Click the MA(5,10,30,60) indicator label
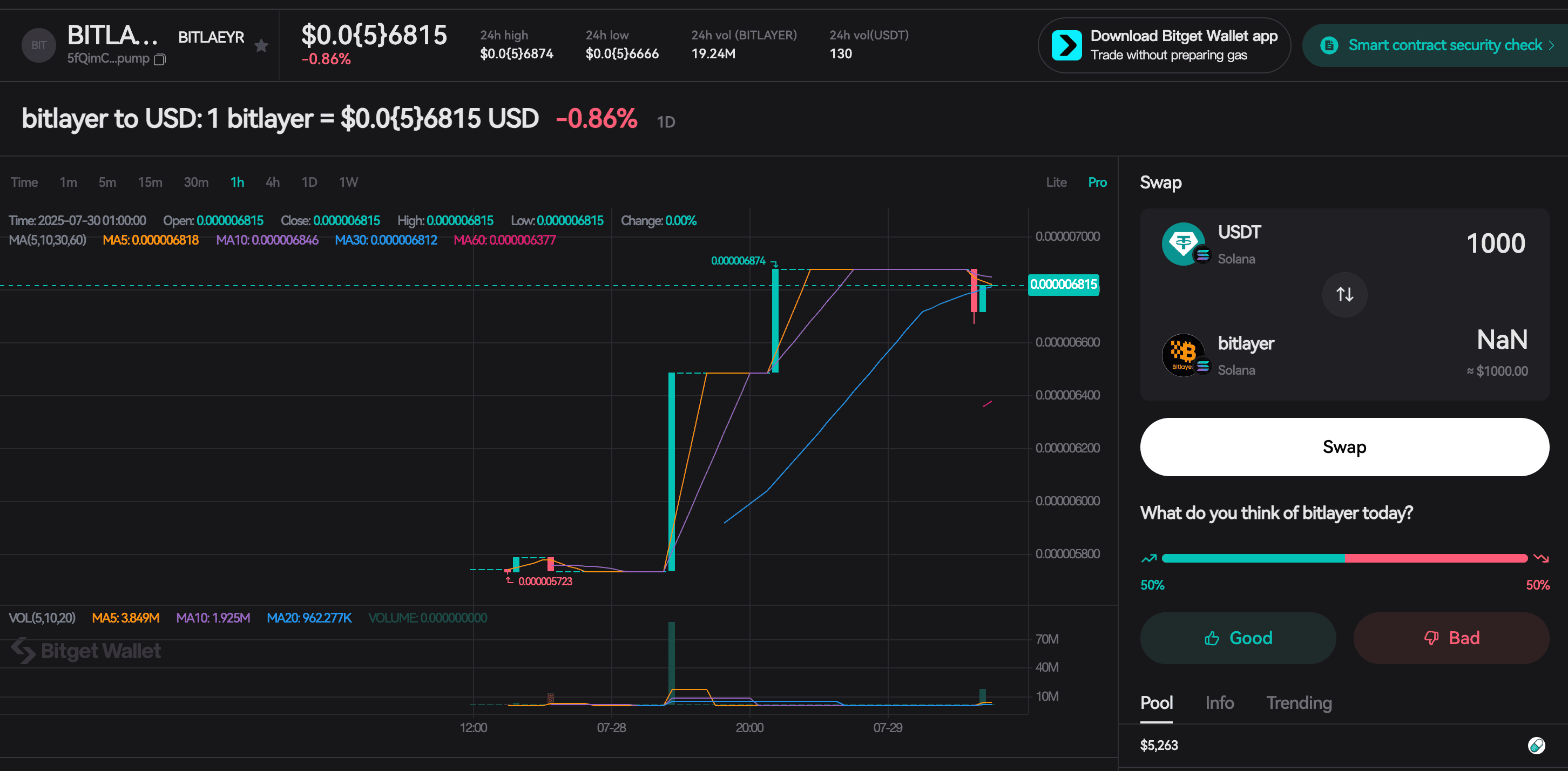Screen dimensions: 1568x771 click(x=48, y=240)
